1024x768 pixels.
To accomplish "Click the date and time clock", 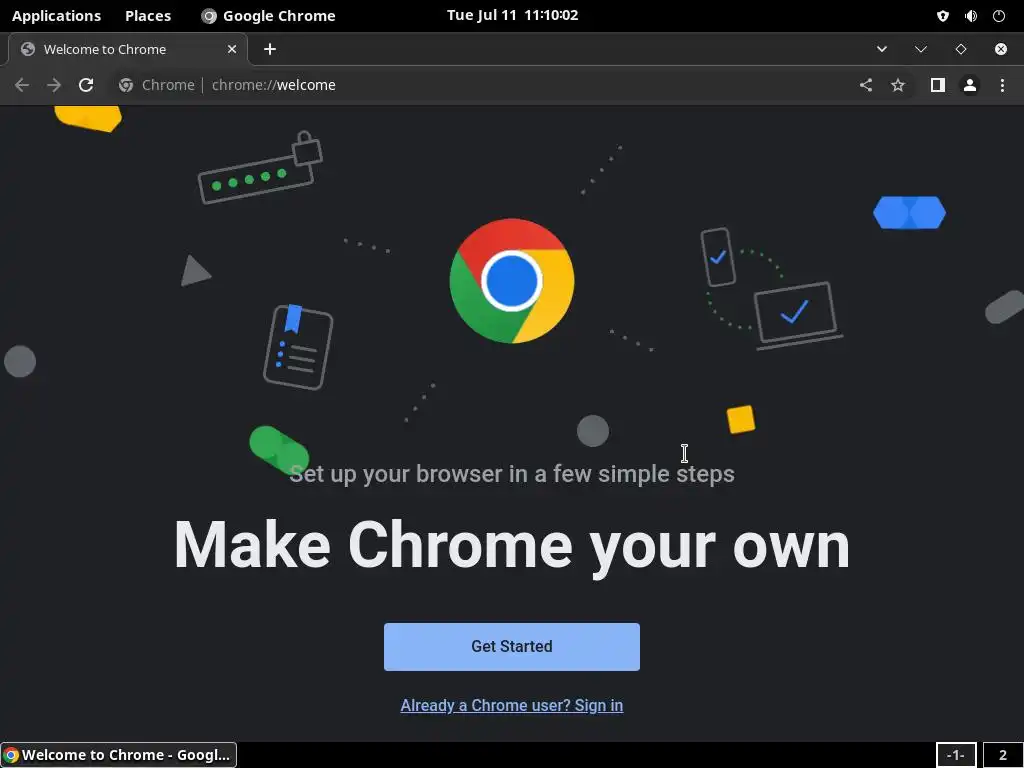I will pyautogui.click(x=513, y=15).
